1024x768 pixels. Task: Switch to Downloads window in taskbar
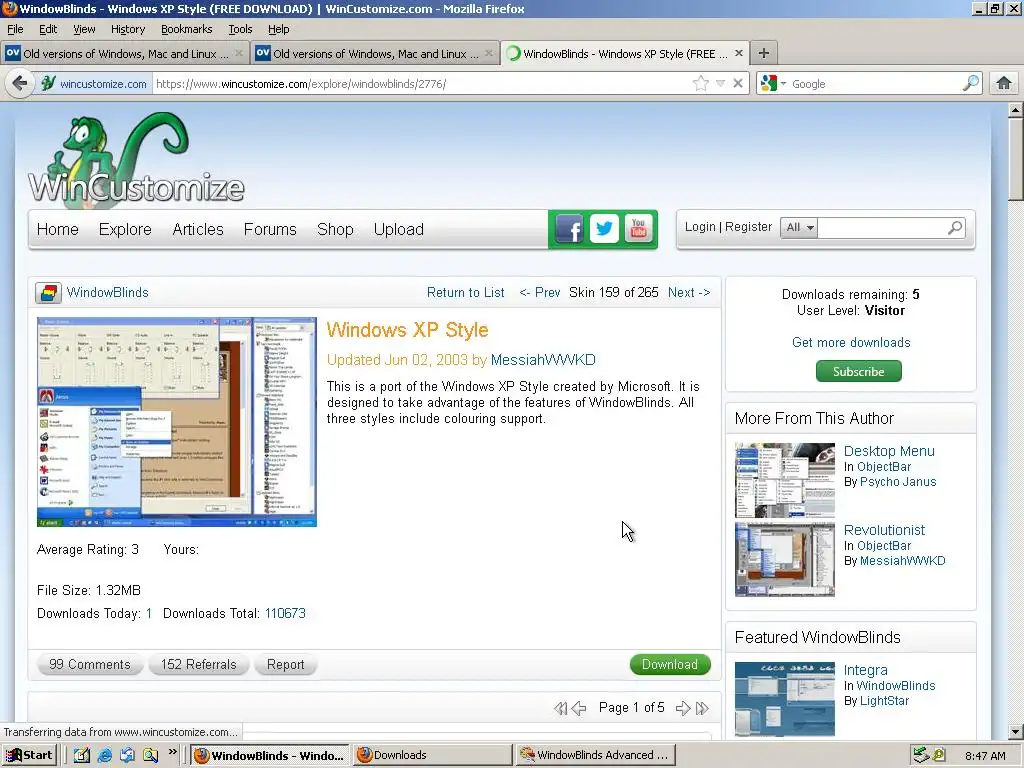tap(432, 755)
